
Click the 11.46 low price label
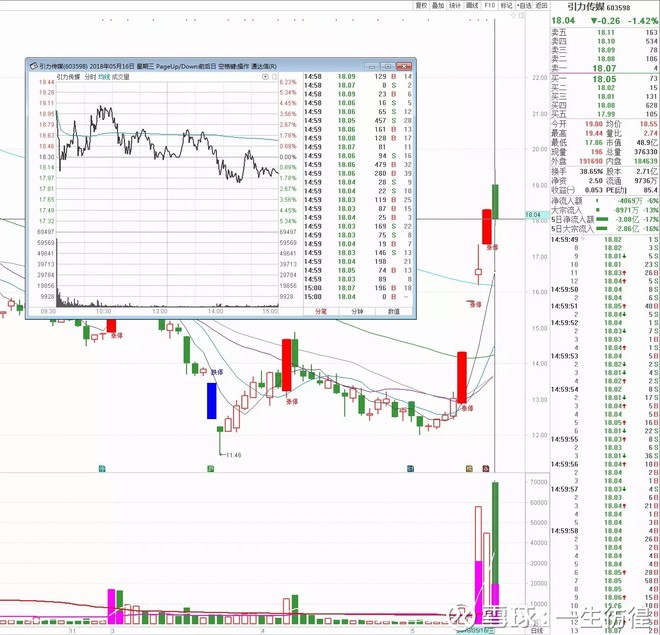coord(234,455)
